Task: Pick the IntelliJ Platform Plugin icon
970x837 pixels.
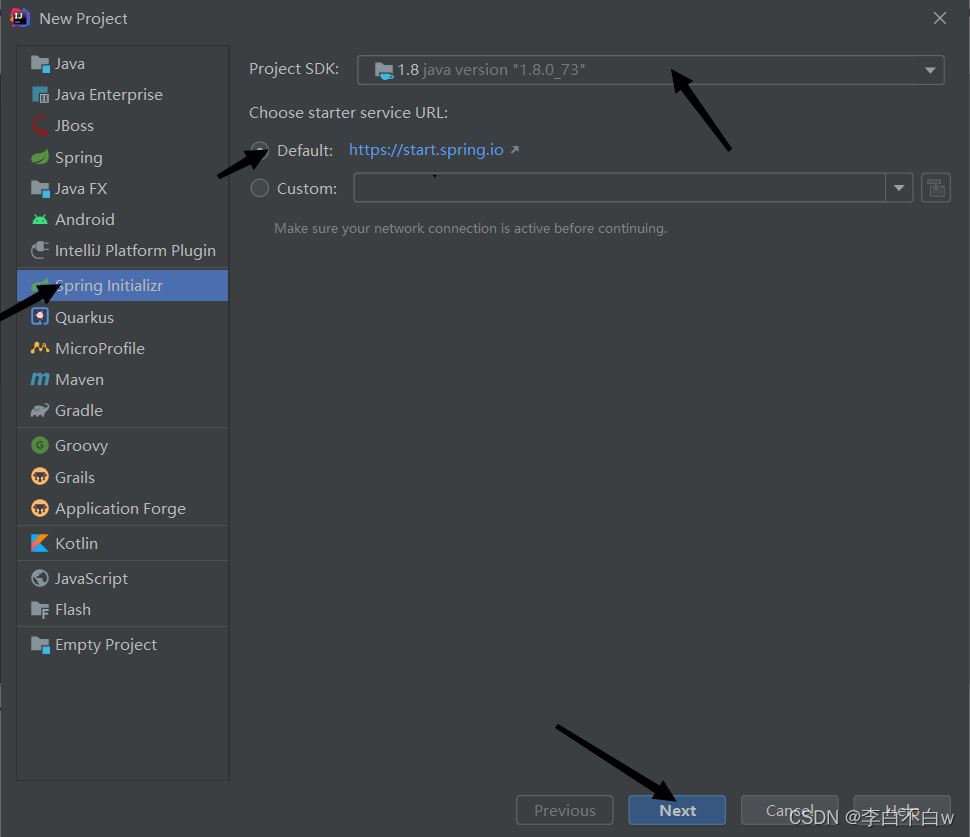Action: click(x=40, y=251)
